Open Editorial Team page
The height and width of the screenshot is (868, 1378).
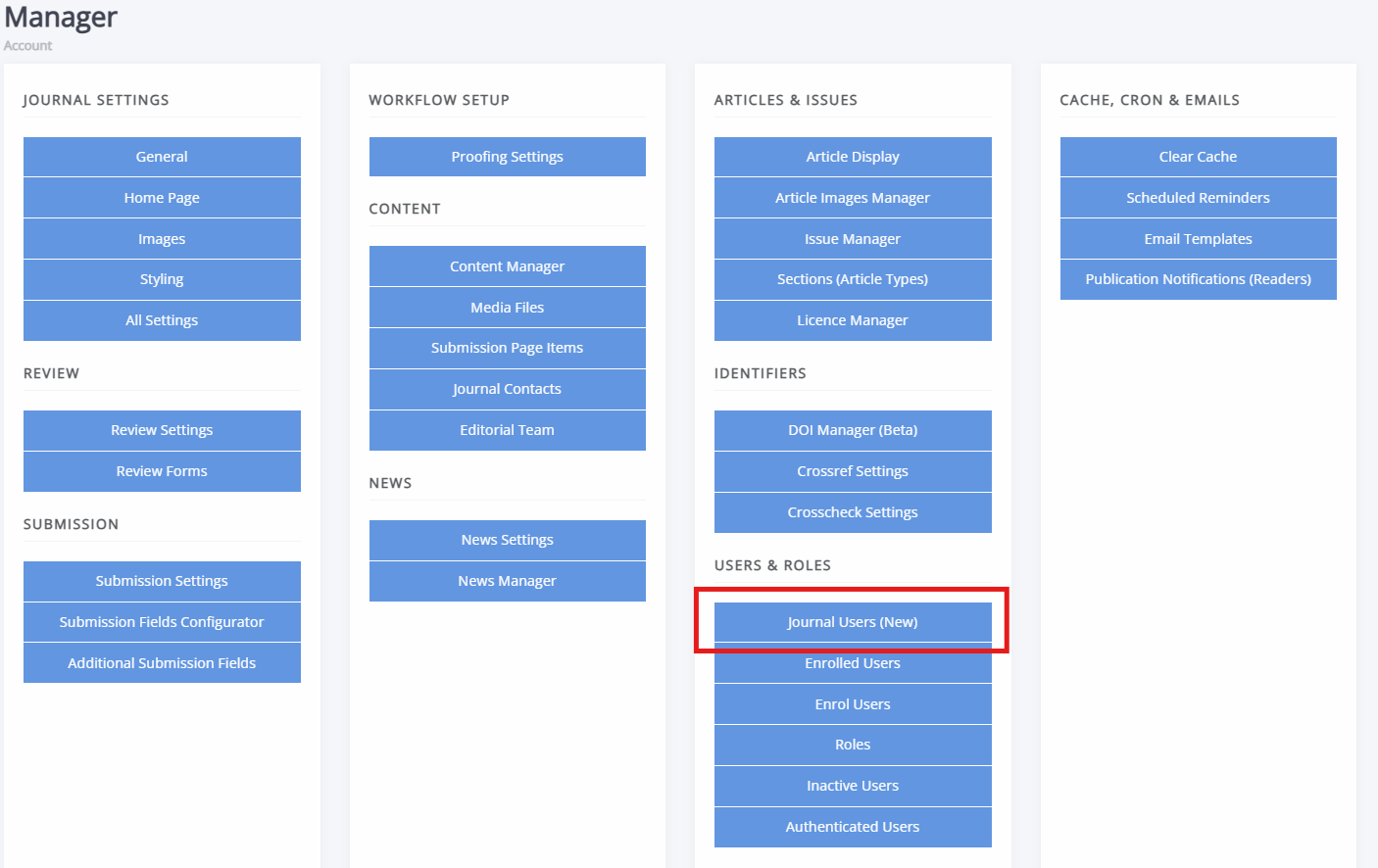point(508,430)
